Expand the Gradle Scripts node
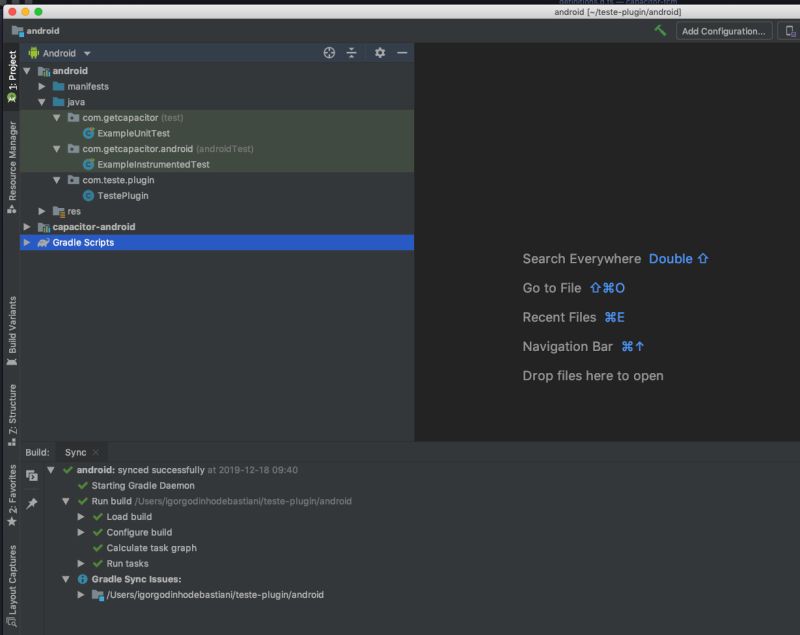This screenshot has height=635, width=800. [27, 242]
